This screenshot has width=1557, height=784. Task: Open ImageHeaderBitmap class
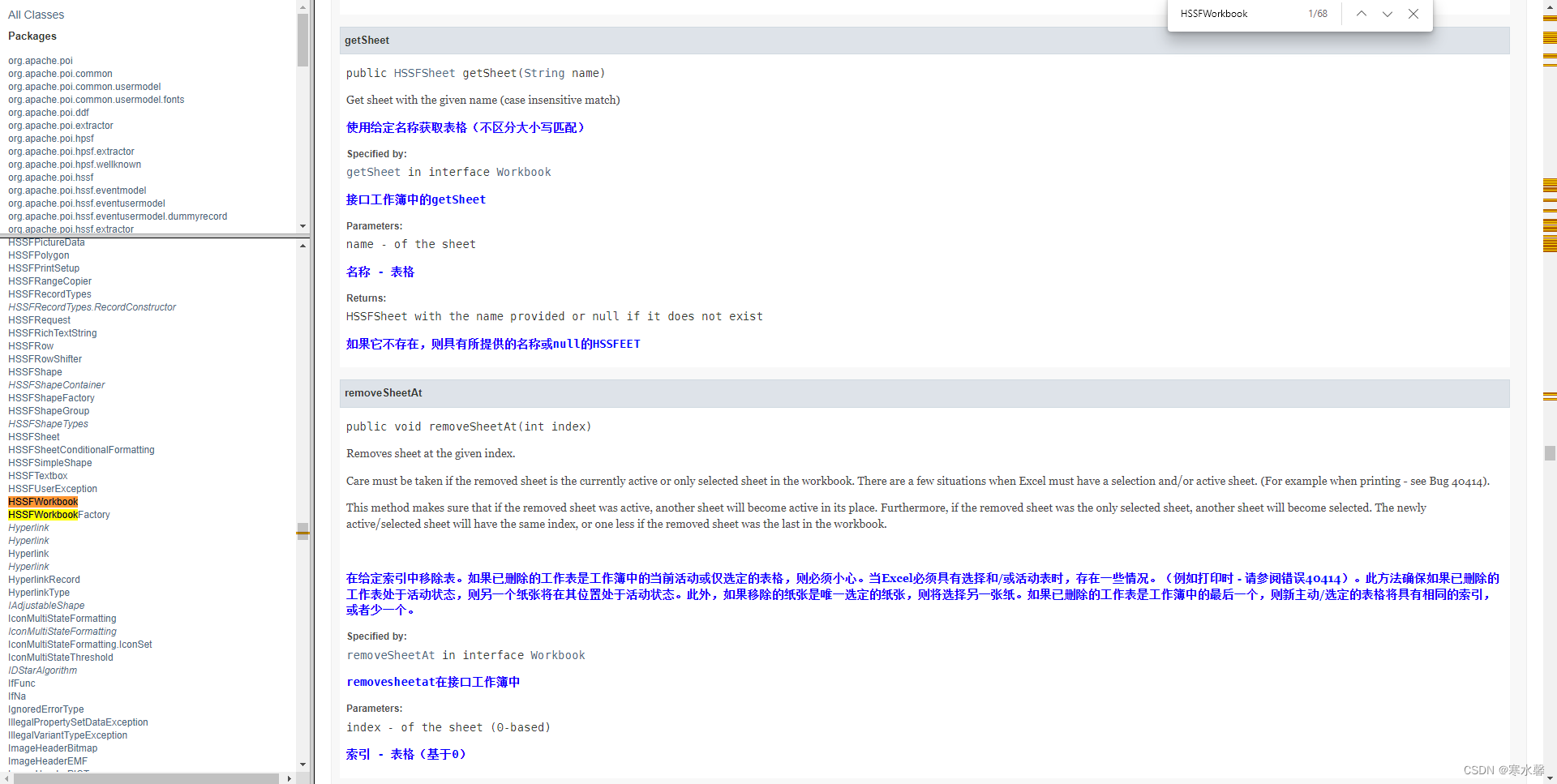pyautogui.click(x=53, y=748)
